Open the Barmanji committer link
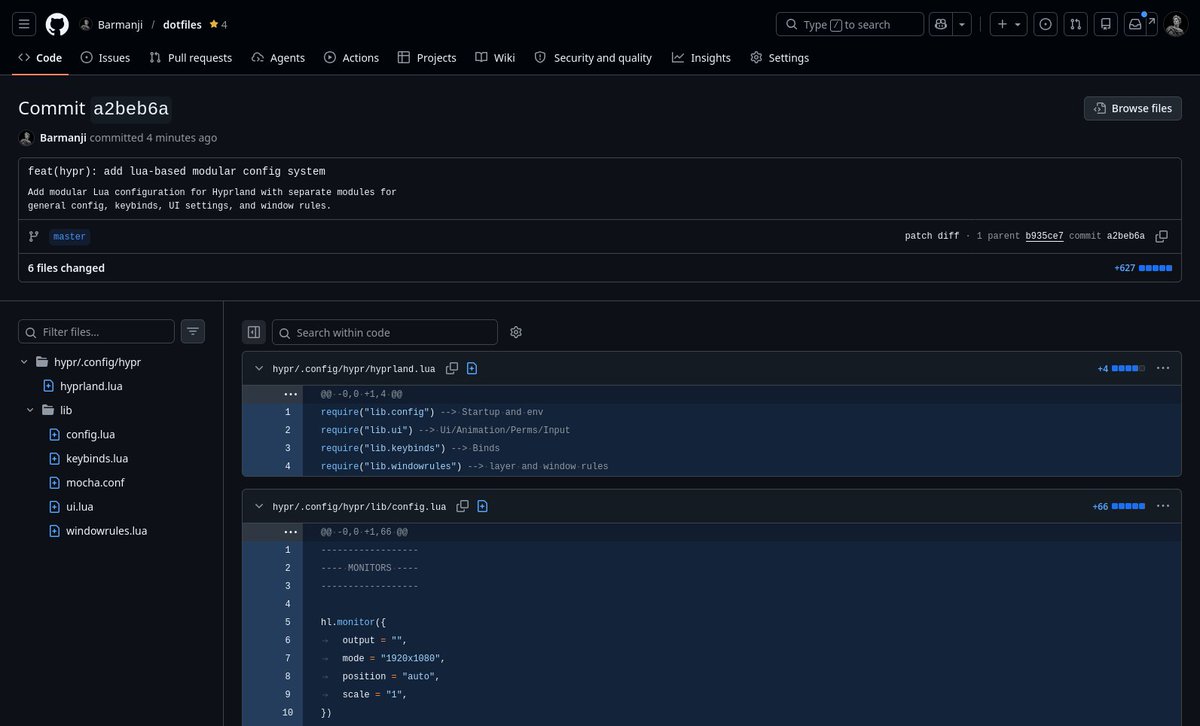 pos(63,138)
